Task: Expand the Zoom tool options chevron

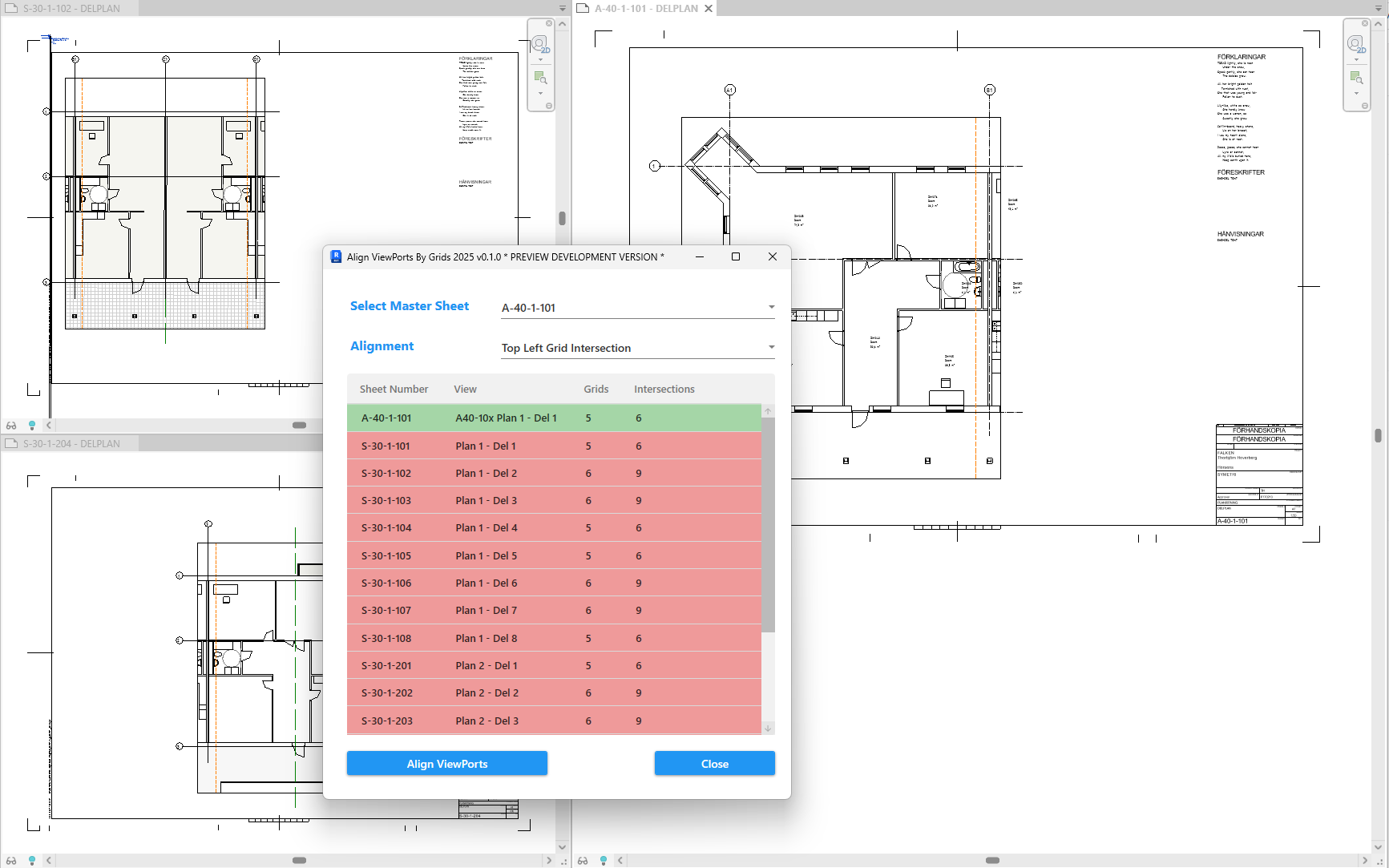Action: click(541, 93)
